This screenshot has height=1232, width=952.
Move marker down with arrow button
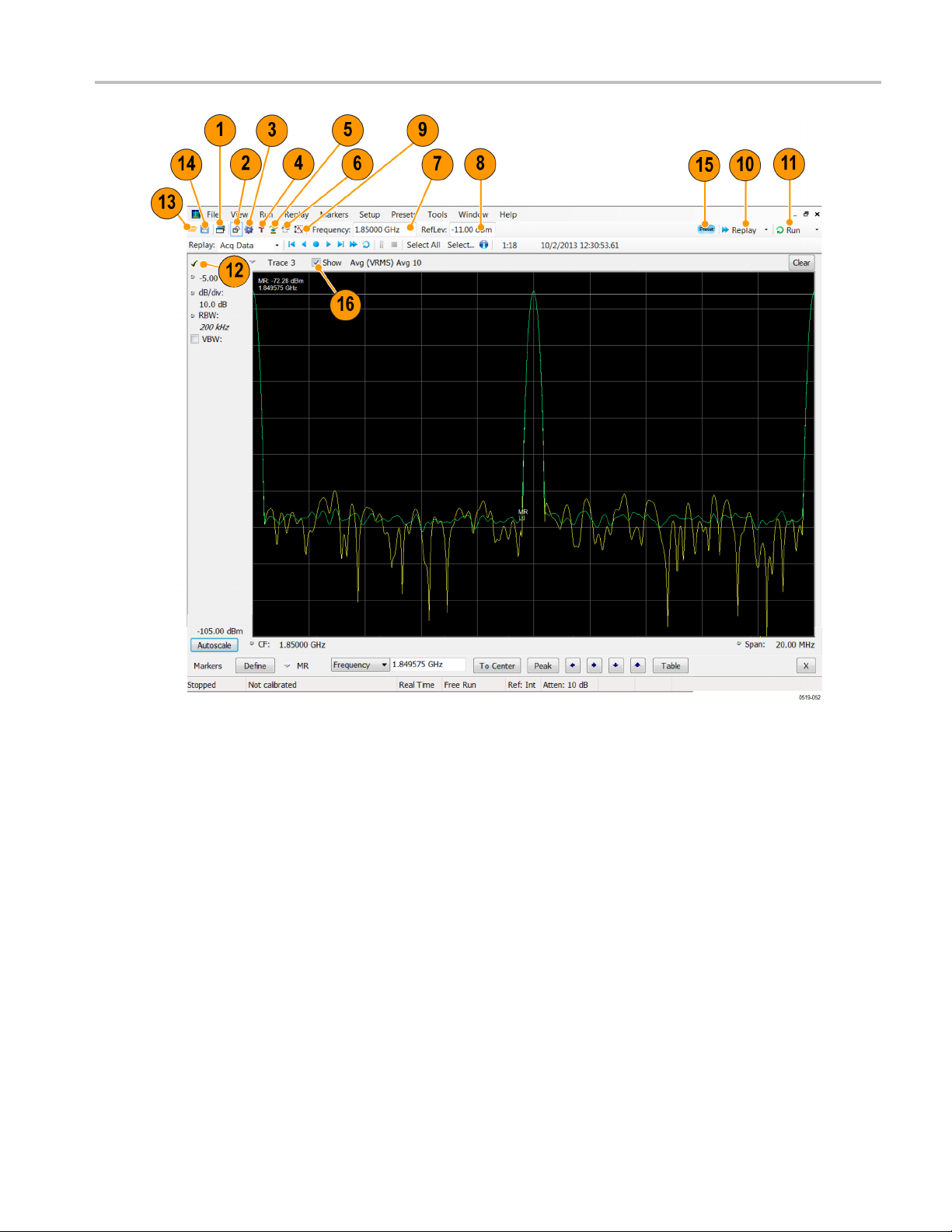[616, 665]
